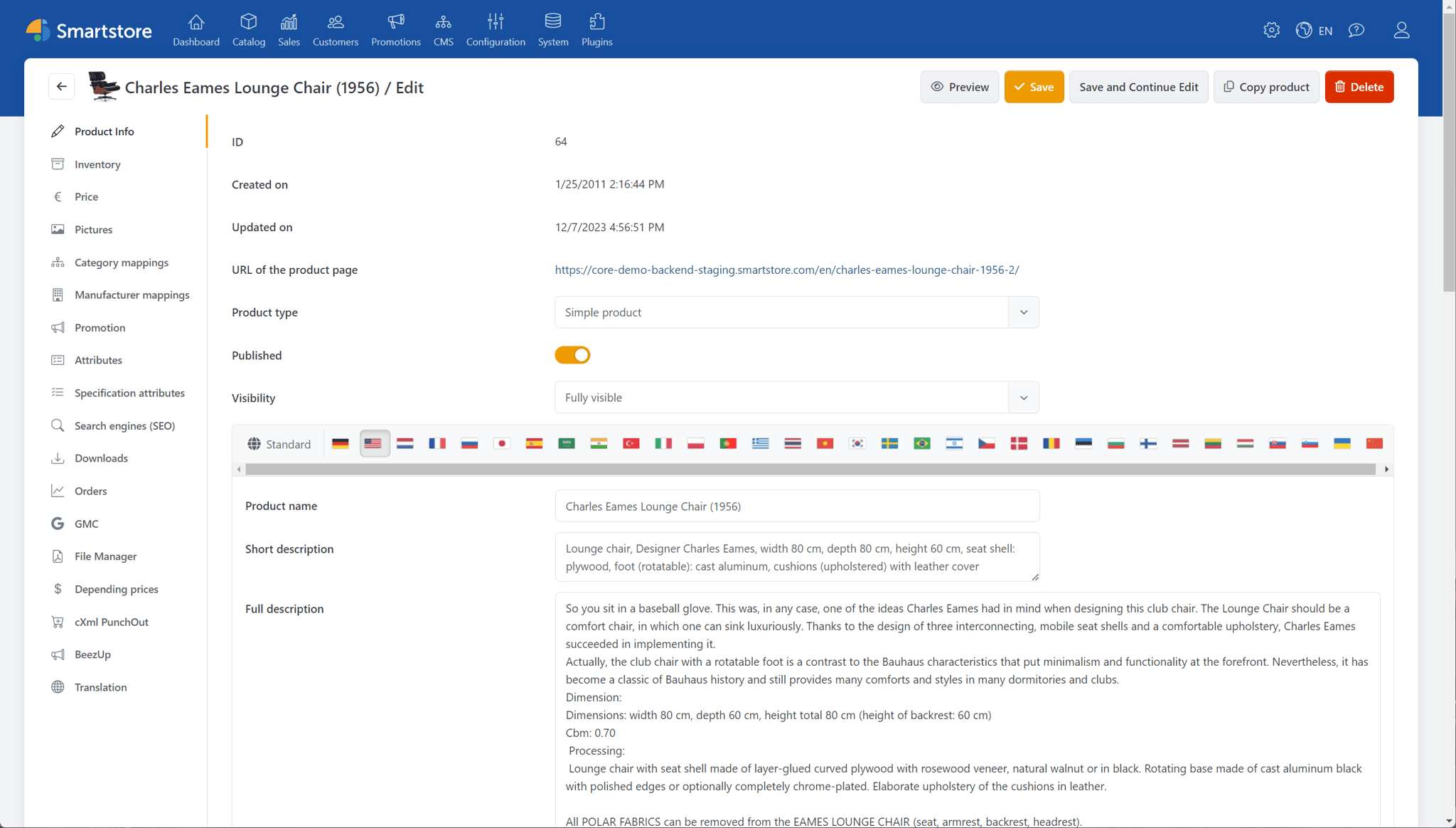The image size is (1456, 828).
Task: Select the Standard language tab
Action: pyautogui.click(x=279, y=444)
